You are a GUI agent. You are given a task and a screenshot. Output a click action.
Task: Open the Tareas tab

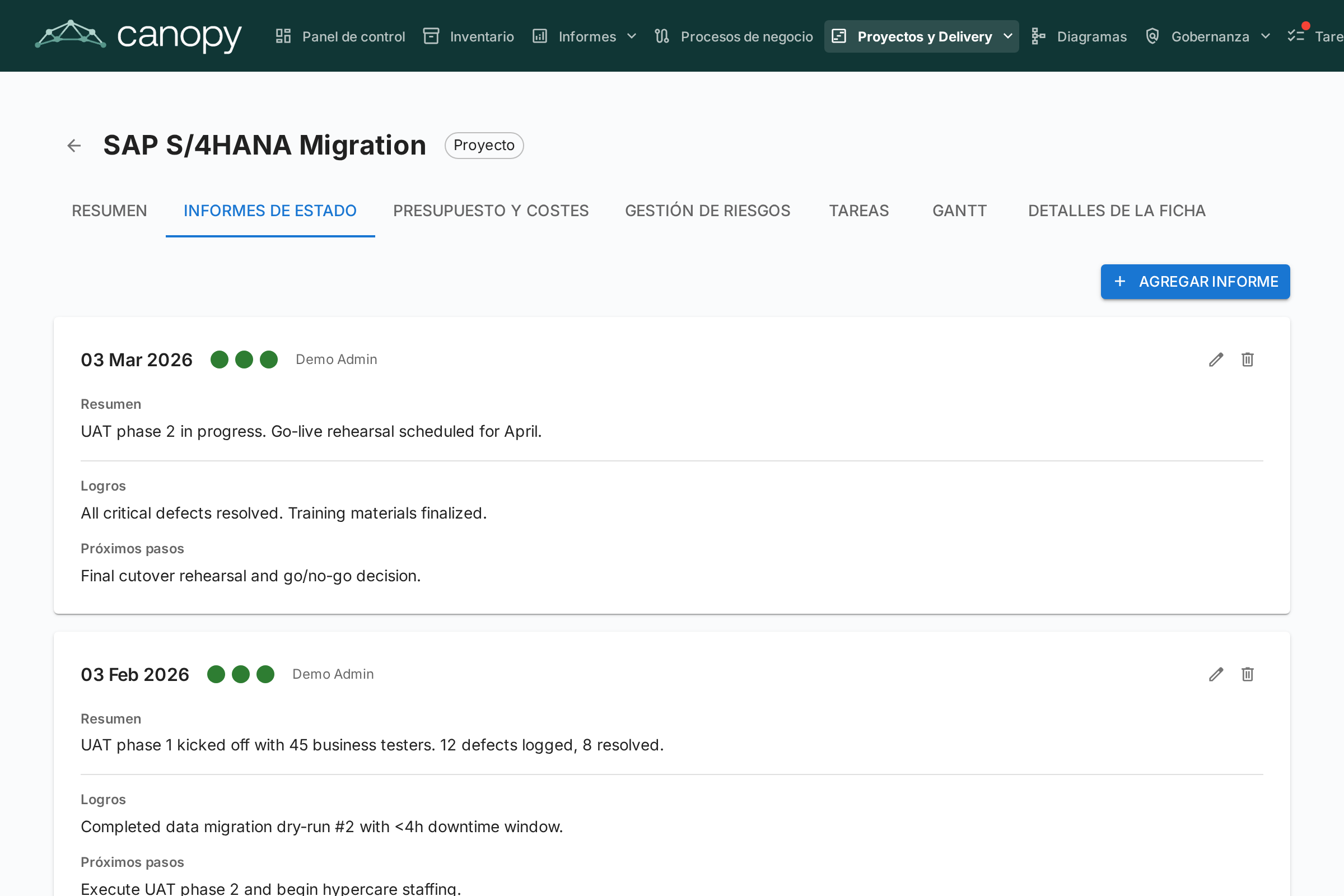click(859, 211)
